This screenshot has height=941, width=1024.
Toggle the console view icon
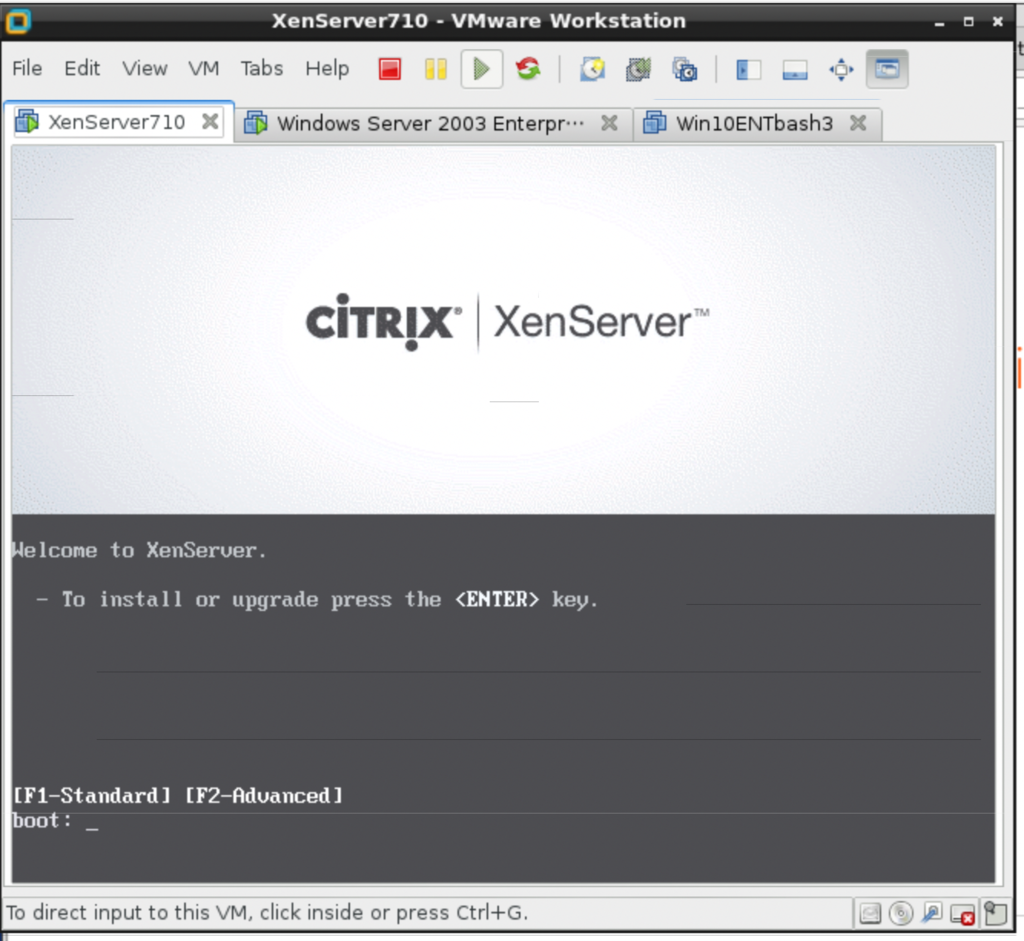tap(887, 69)
